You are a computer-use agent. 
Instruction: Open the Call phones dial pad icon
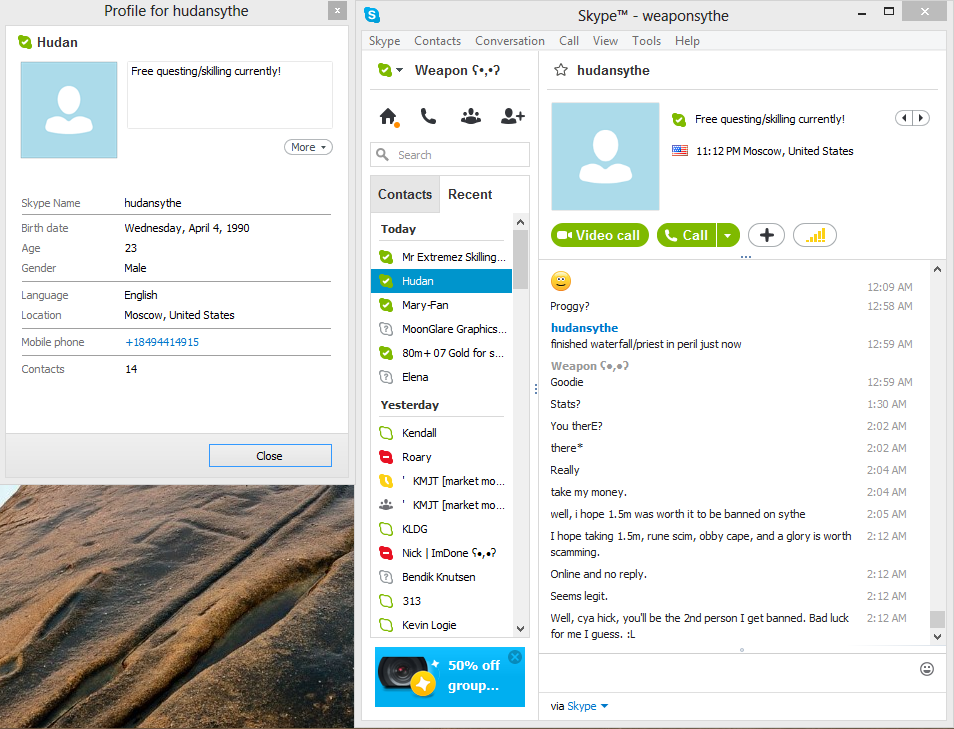click(428, 116)
